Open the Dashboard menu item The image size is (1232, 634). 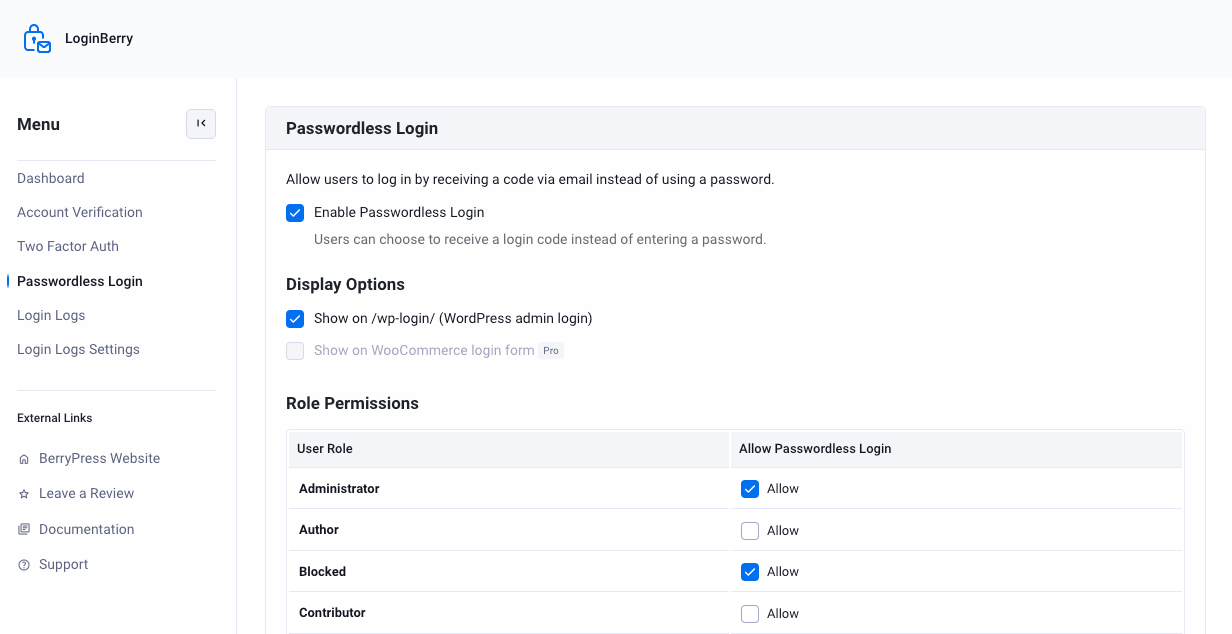point(51,178)
